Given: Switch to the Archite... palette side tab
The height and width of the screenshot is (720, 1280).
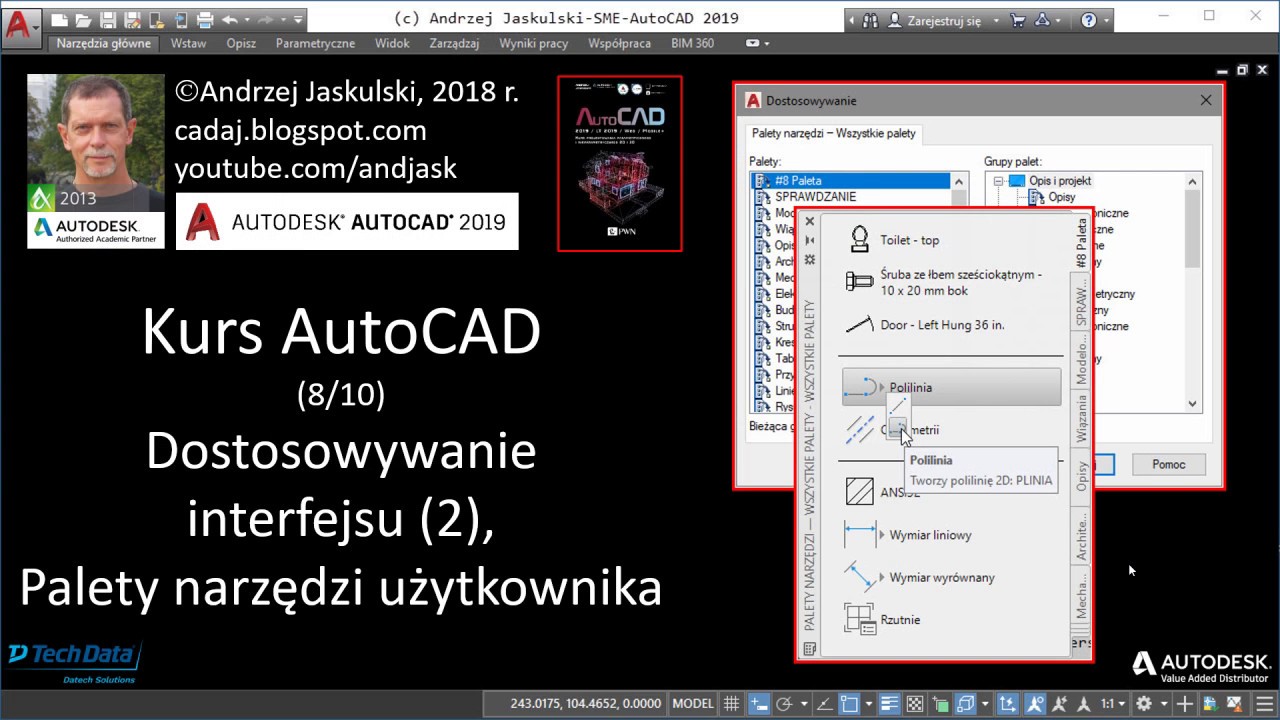Looking at the screenshot, I should [1081, 535].
